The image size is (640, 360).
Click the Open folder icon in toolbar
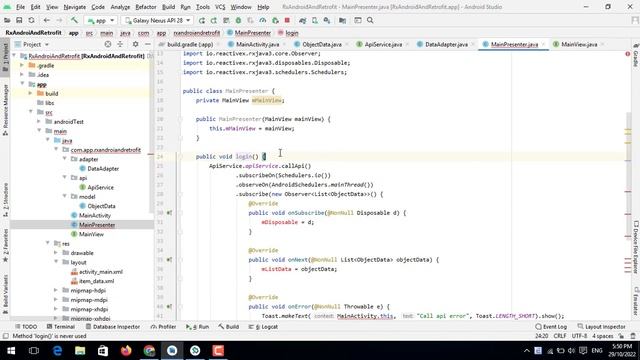(7, 20)
